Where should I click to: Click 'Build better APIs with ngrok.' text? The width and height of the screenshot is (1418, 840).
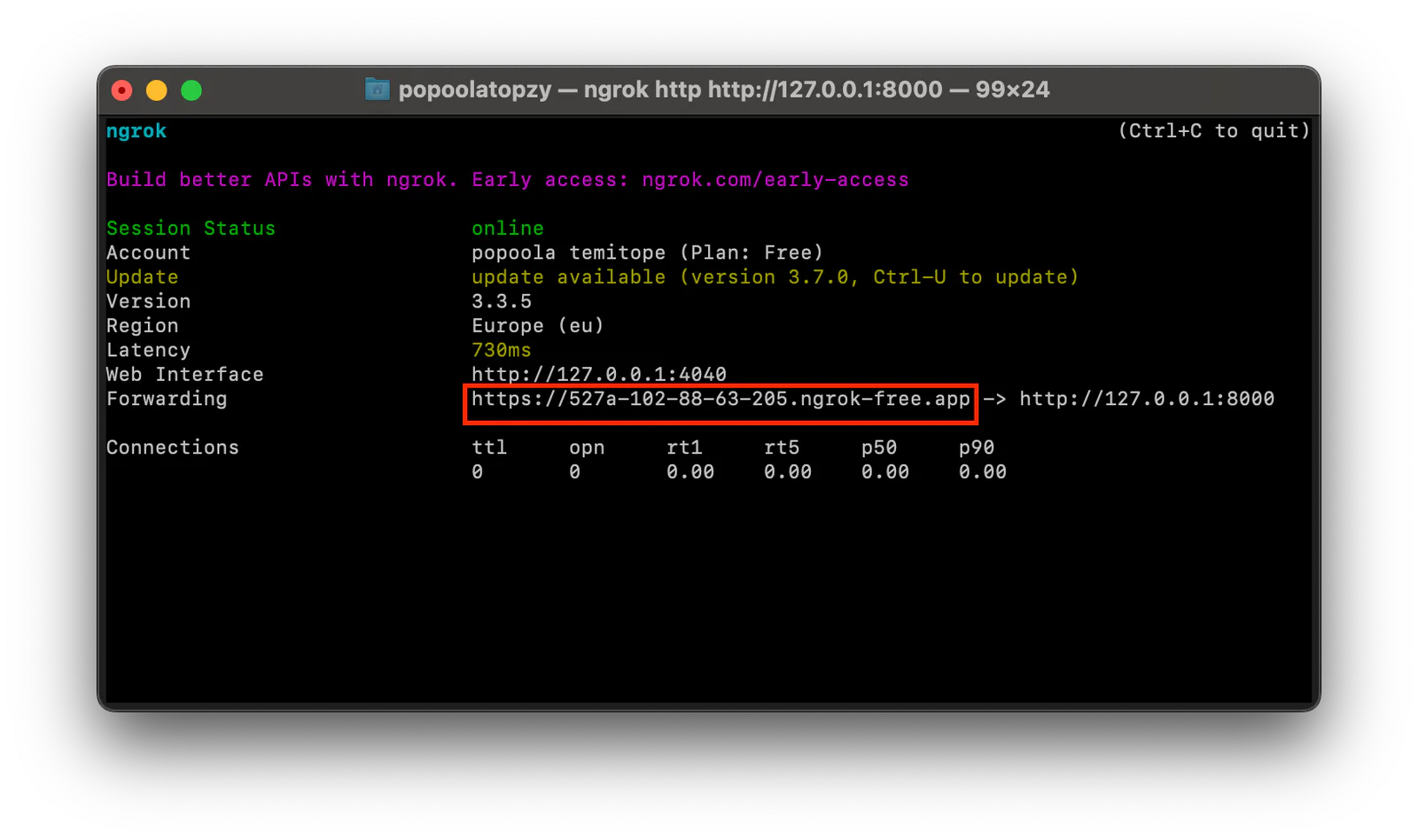coord(282,180)
